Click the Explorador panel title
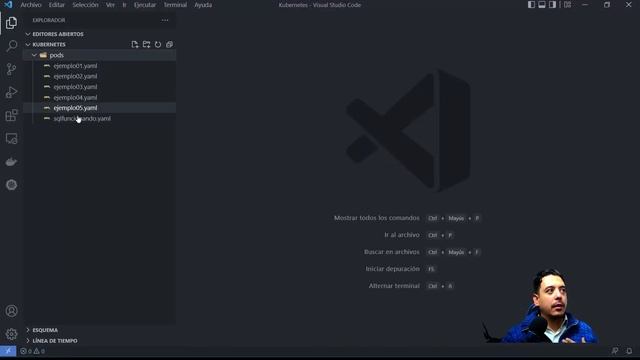Image resolution: width=640 pixels, height=360 pixels. point(49,20)
